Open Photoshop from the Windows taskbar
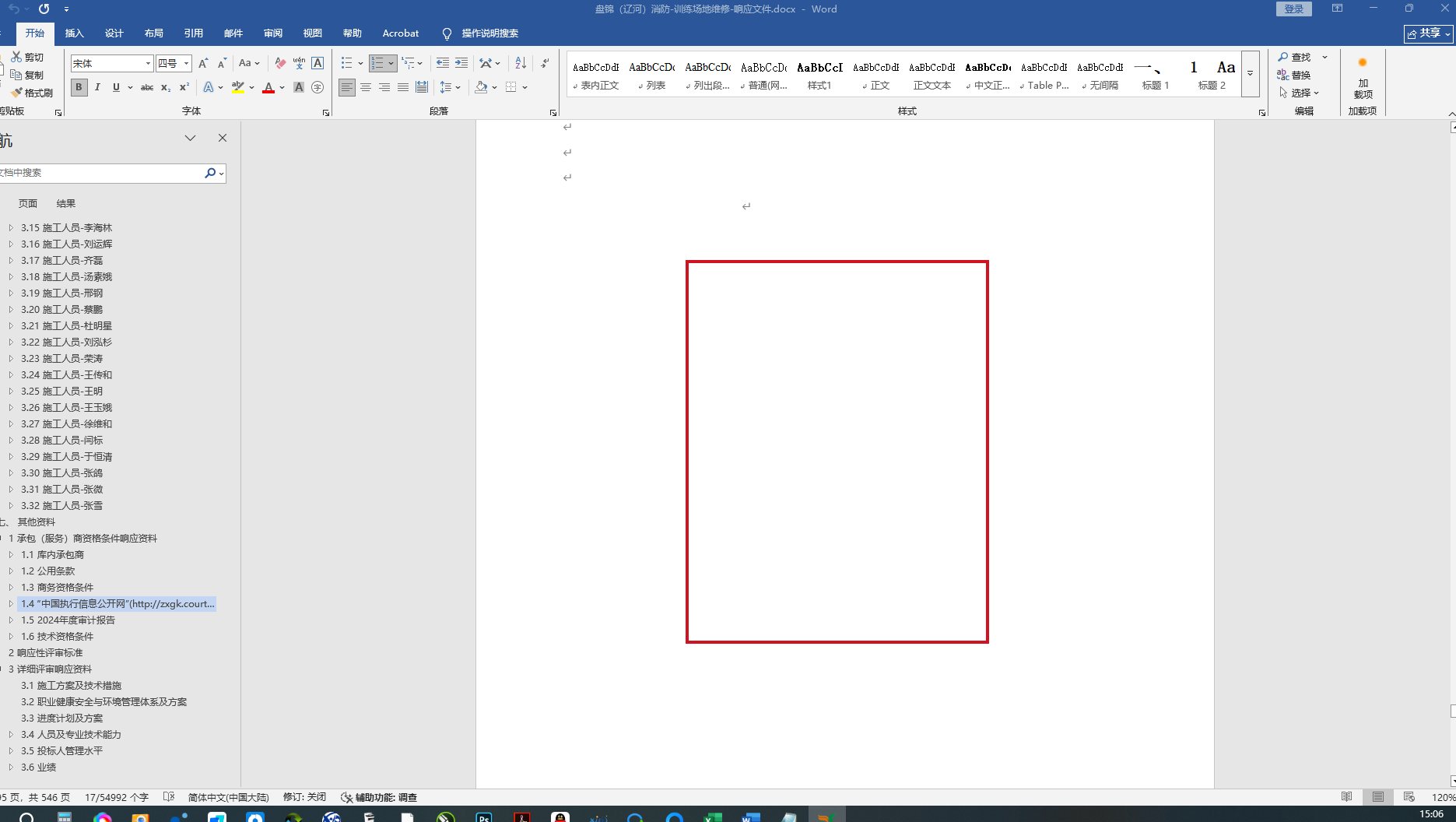 [x=484, y=817]
